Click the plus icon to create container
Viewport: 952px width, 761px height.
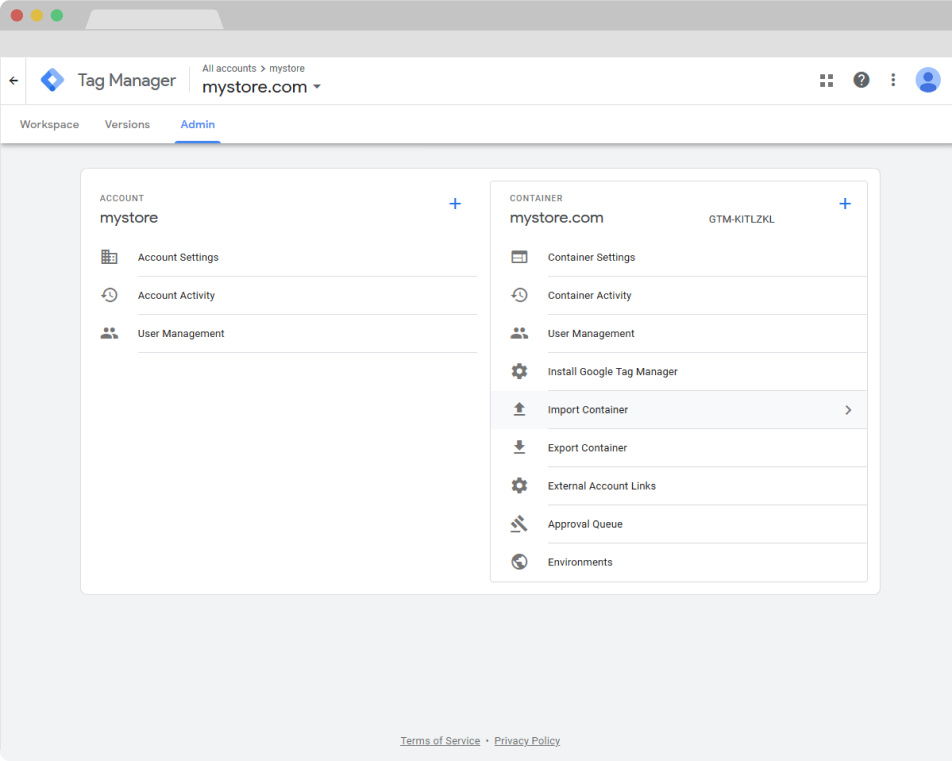coord(845,204)
